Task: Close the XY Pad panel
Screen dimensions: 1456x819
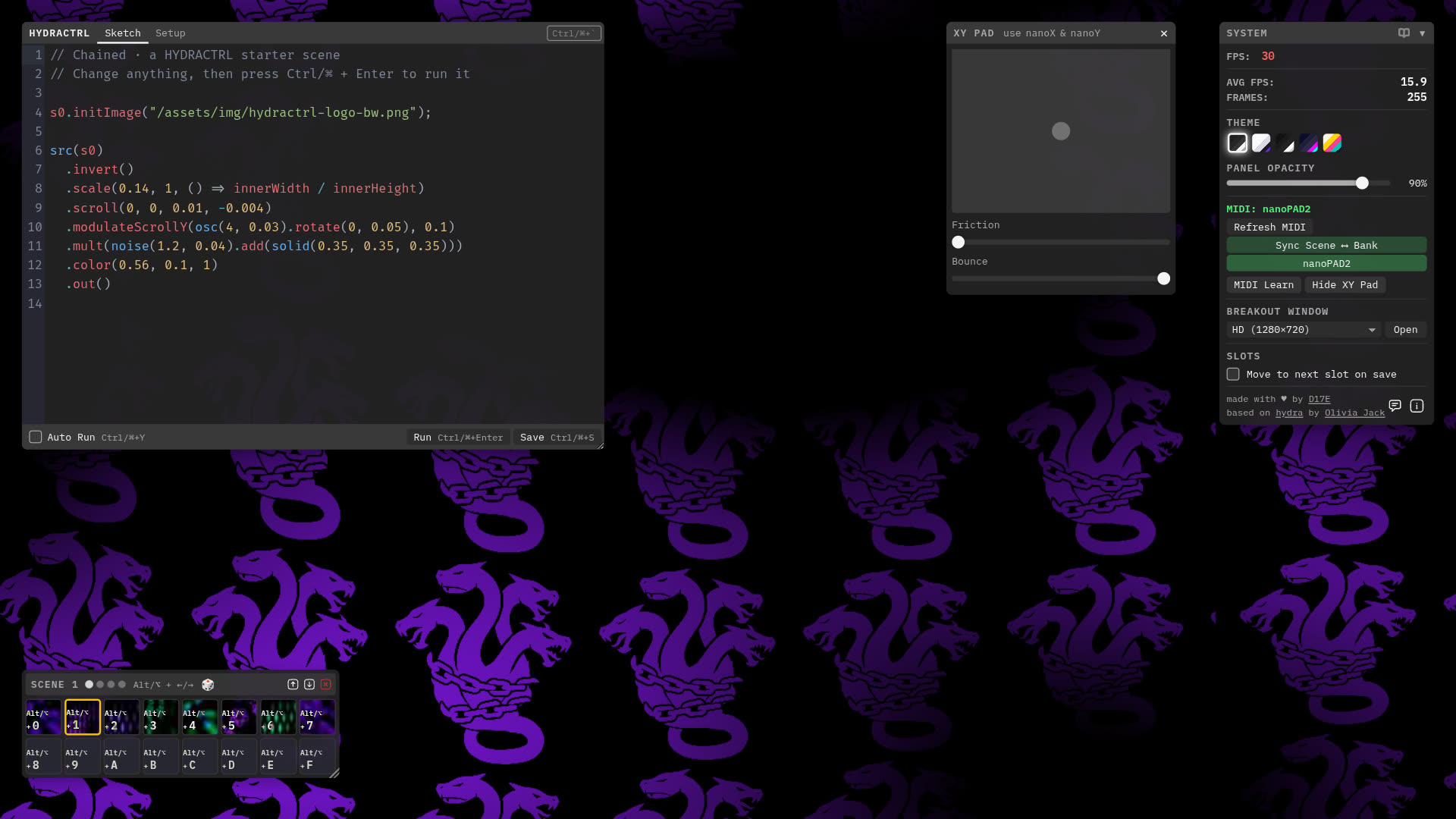Action: [x=1164, y=33]
